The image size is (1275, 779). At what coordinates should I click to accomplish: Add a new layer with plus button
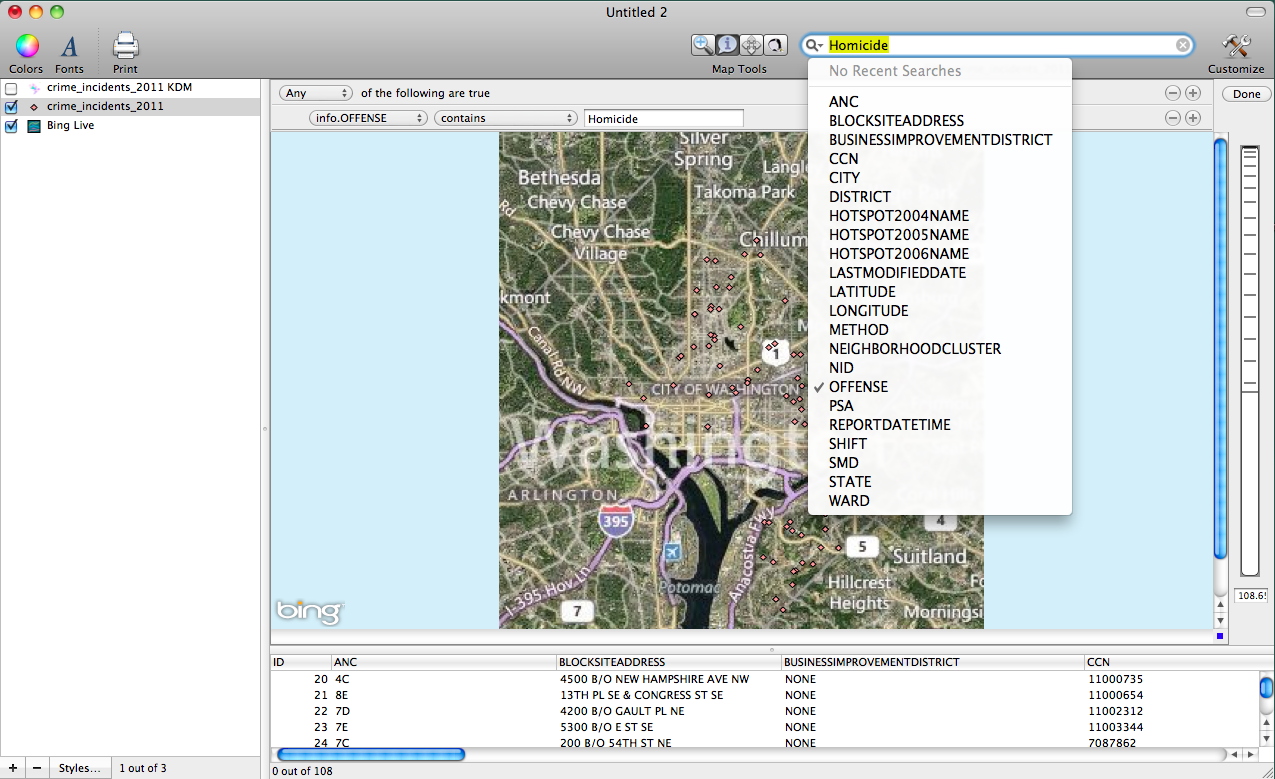click(x=13, y=768)
